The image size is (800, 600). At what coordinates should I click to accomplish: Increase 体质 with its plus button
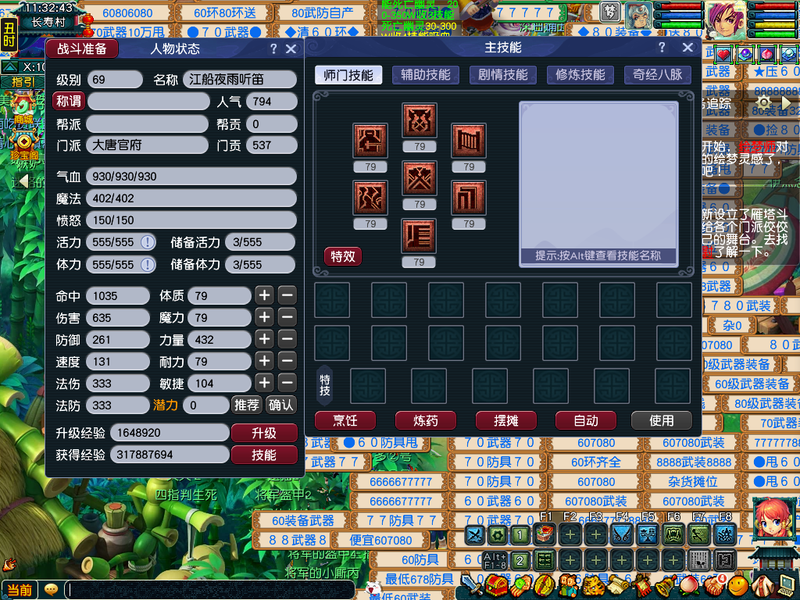point(264,295)
